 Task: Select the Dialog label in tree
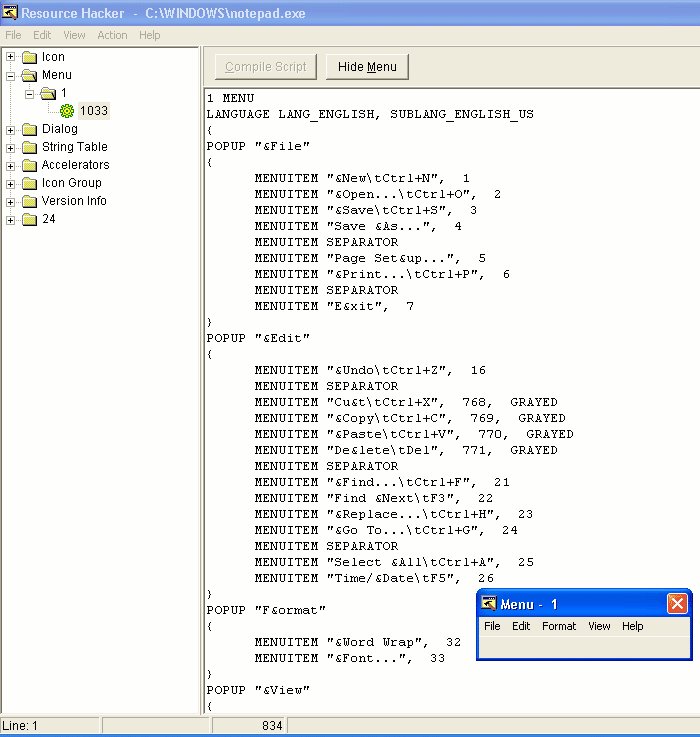tap(60, 129)
